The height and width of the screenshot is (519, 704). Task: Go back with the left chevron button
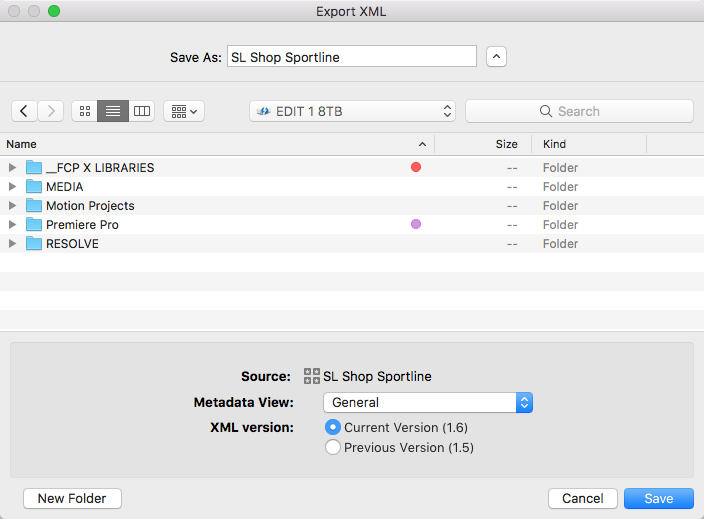coord(24,111)
